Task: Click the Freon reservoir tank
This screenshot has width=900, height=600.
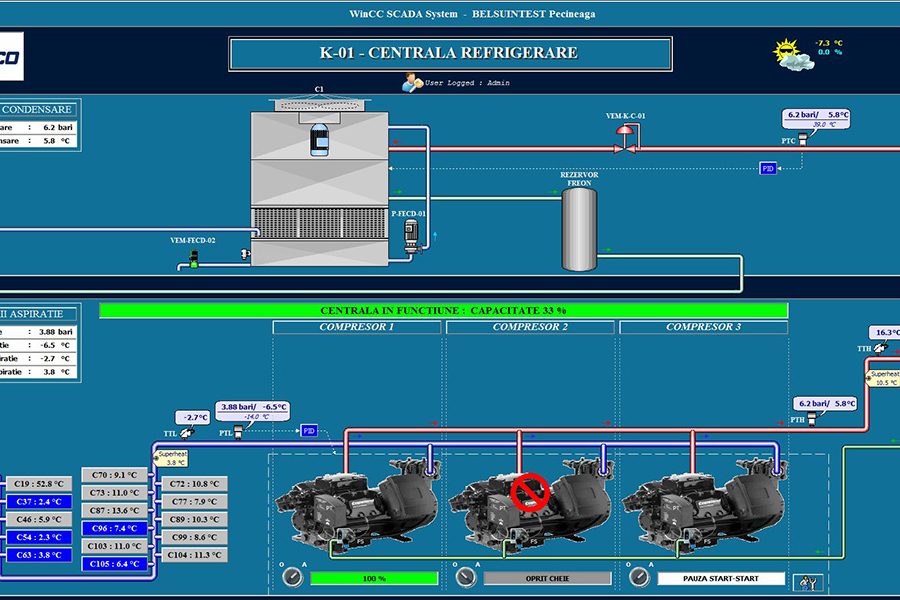Action: 579,229
